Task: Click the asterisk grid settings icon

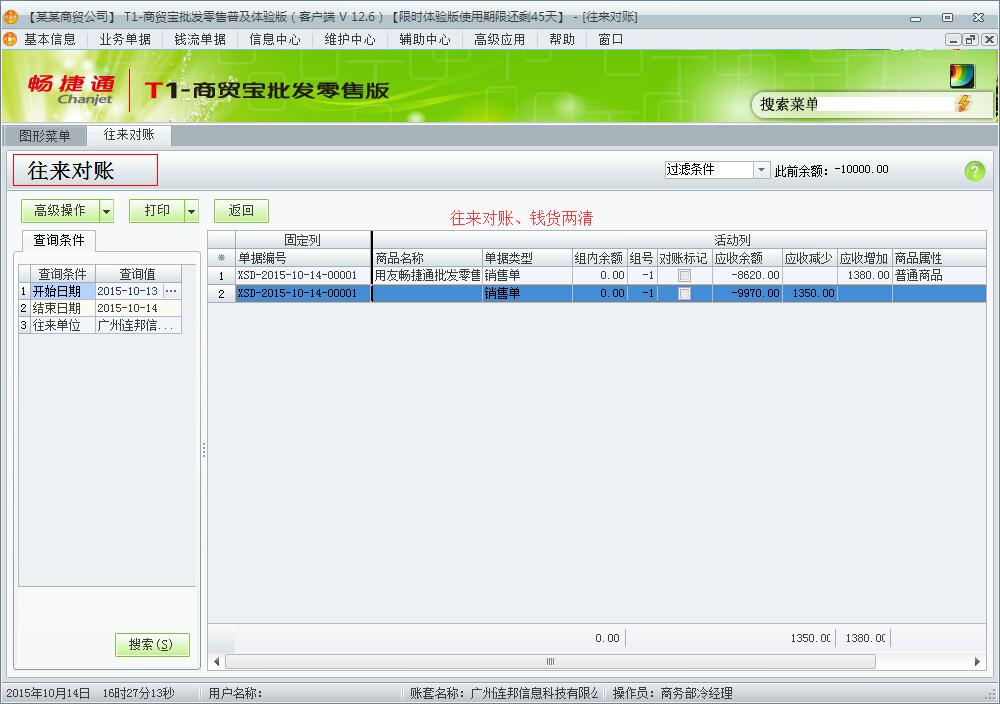Action: [221, 258]
